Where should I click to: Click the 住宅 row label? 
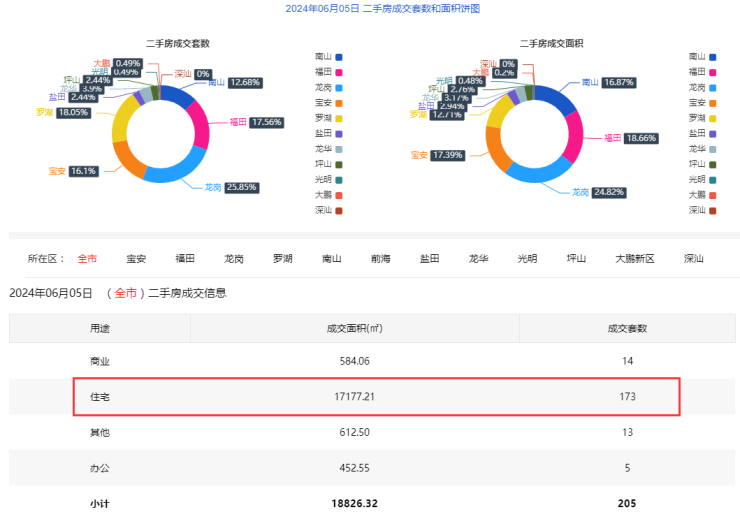pyautogui.click(x=100, y=397)
